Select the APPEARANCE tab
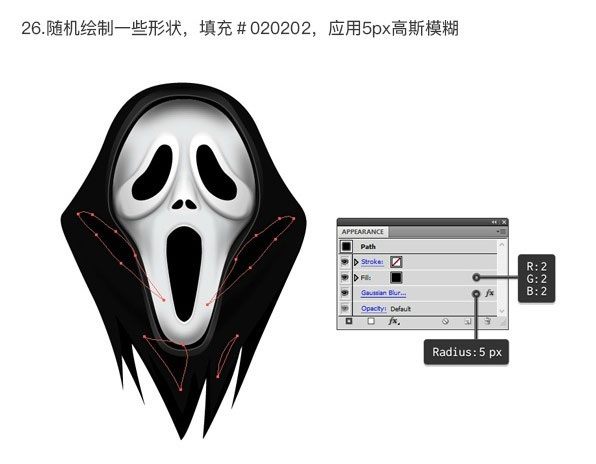 click(x=363, y=232)
